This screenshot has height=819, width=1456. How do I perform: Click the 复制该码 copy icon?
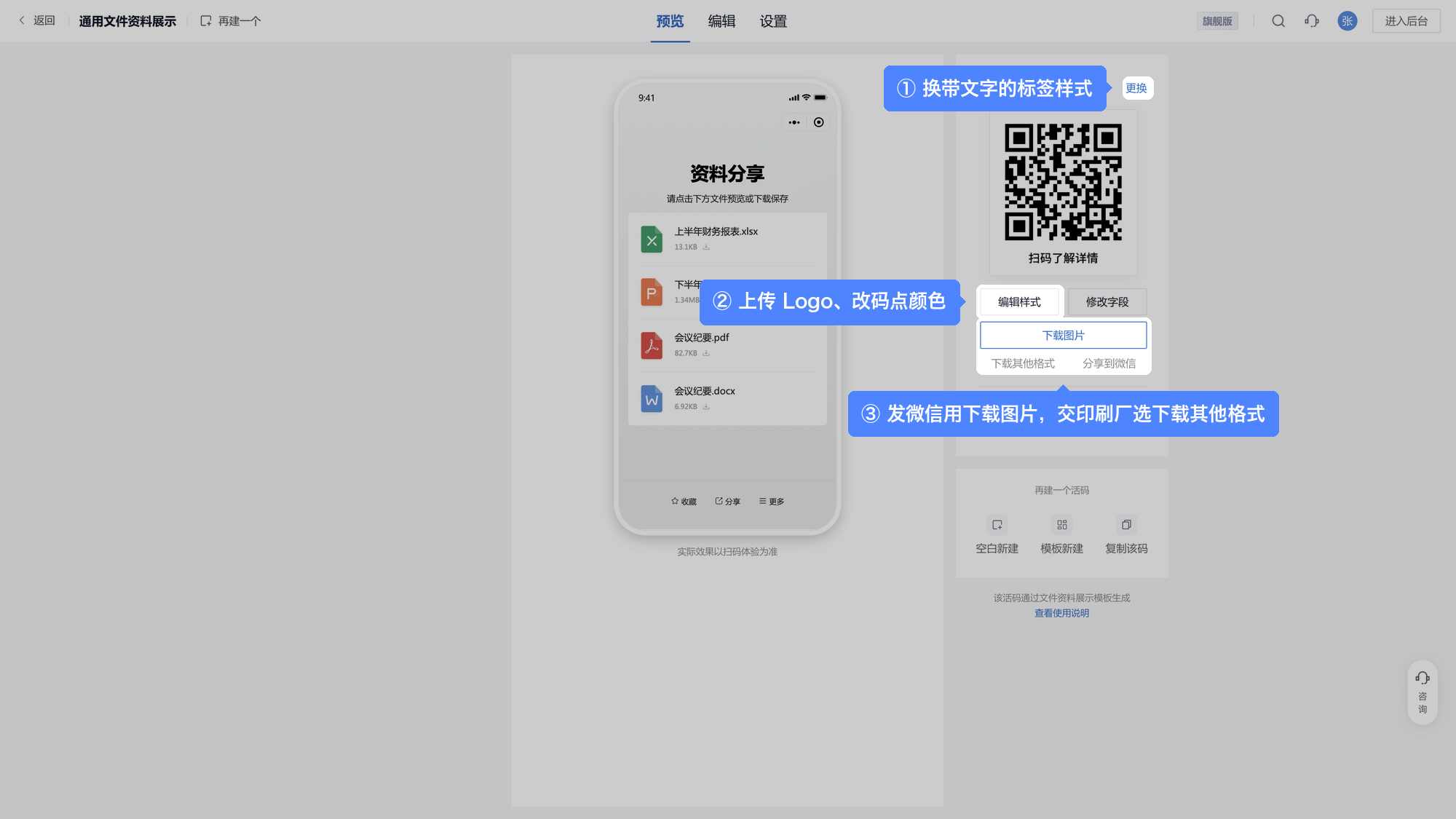tap(1126, 525)
